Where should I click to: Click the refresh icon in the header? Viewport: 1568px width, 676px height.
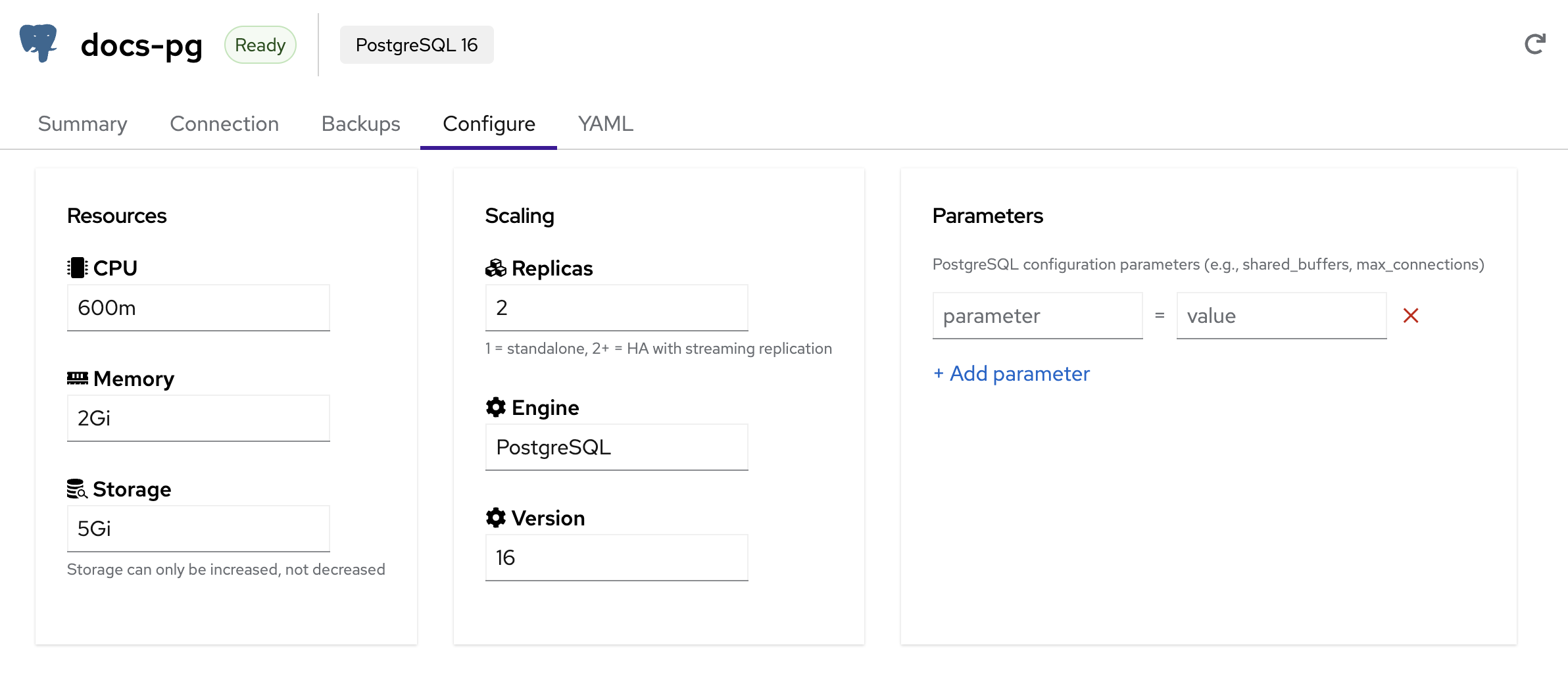pos(1534,45)
